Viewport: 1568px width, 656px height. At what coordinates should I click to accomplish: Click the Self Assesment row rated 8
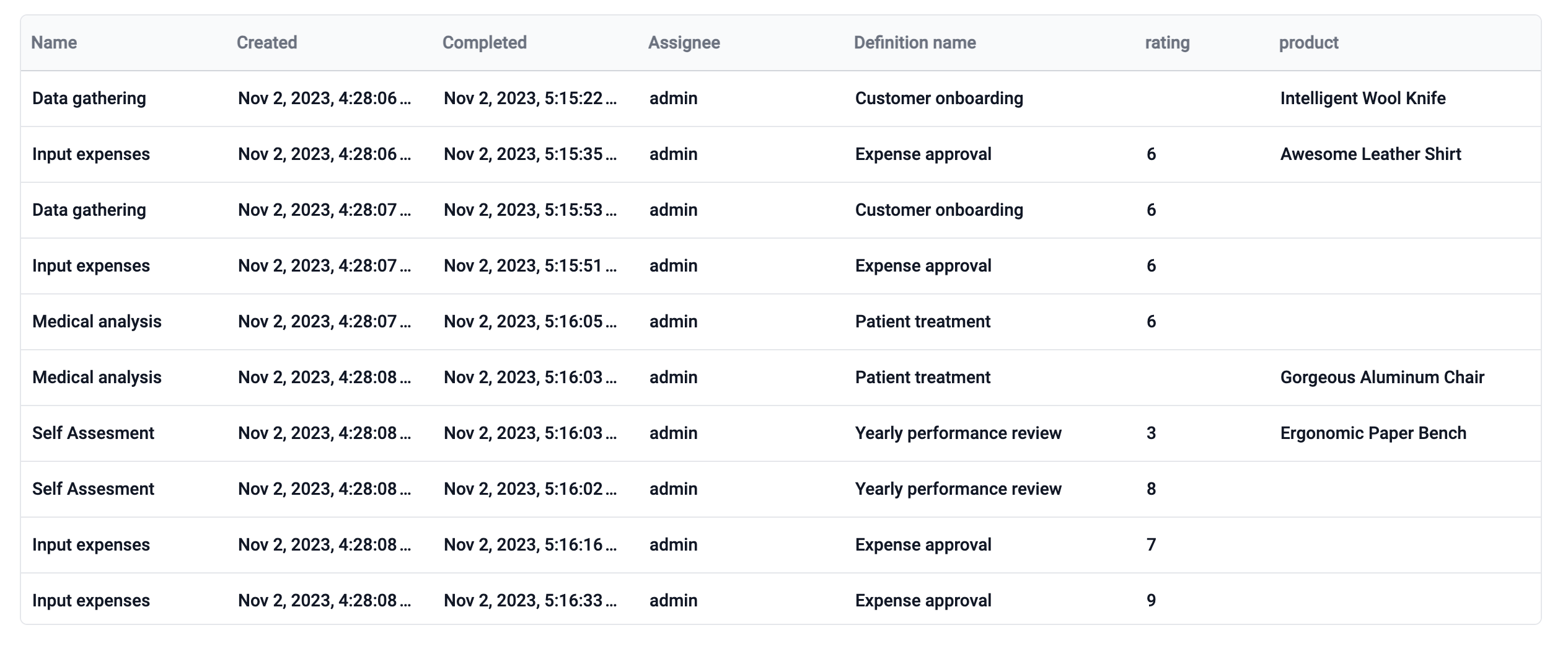point(94,489)
